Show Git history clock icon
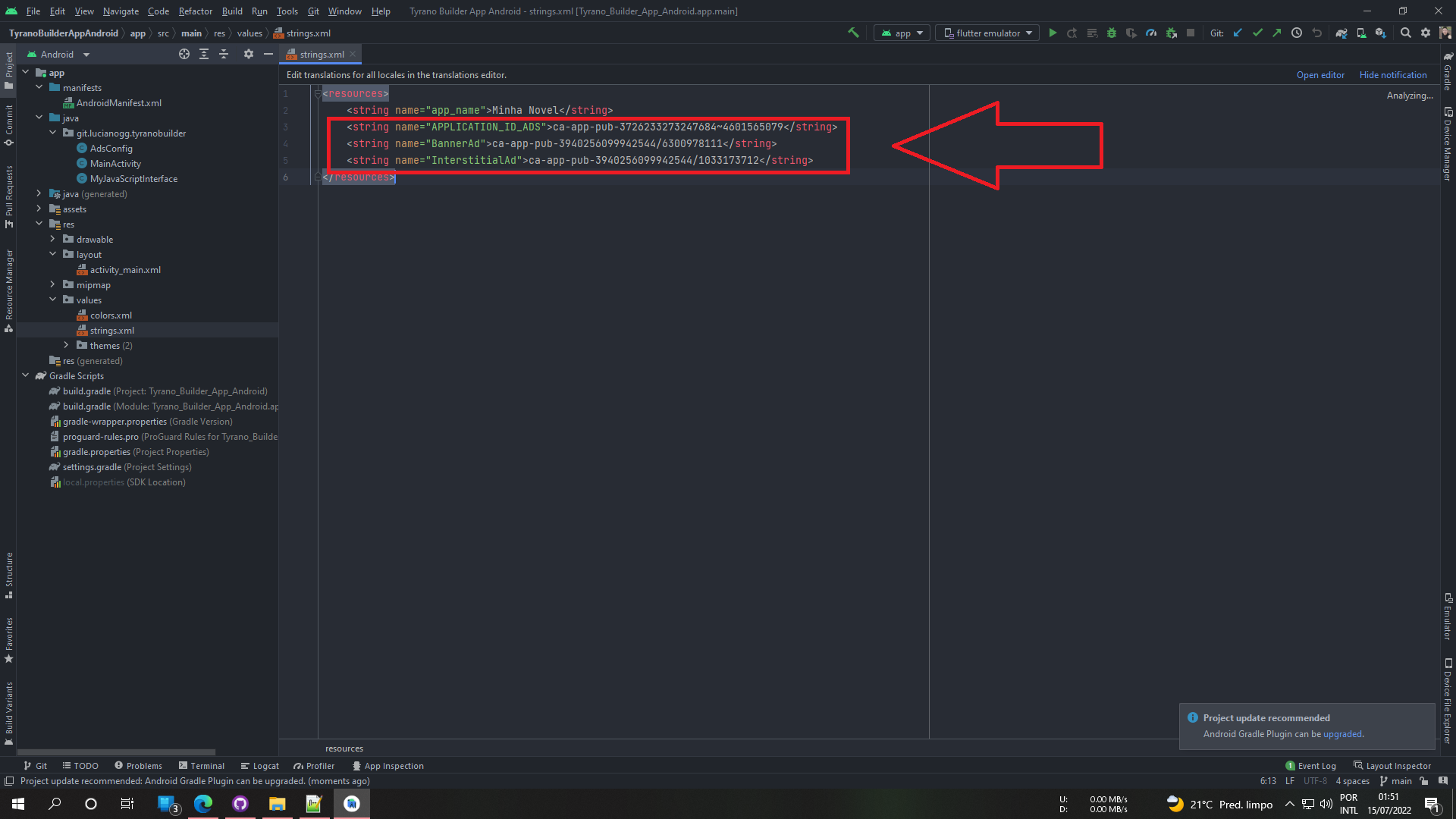The height and width of the screenshot is (819, 1456). 1297,33
